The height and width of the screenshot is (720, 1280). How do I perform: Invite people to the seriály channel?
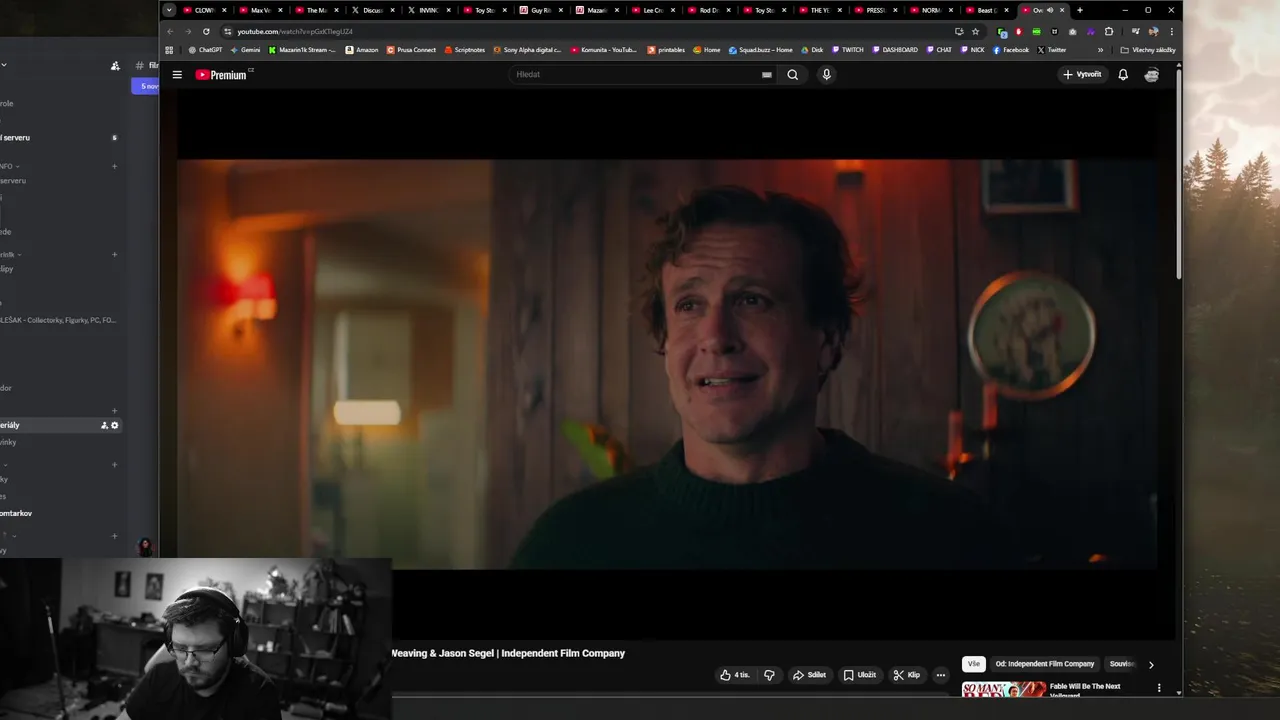tap(104, 425)
